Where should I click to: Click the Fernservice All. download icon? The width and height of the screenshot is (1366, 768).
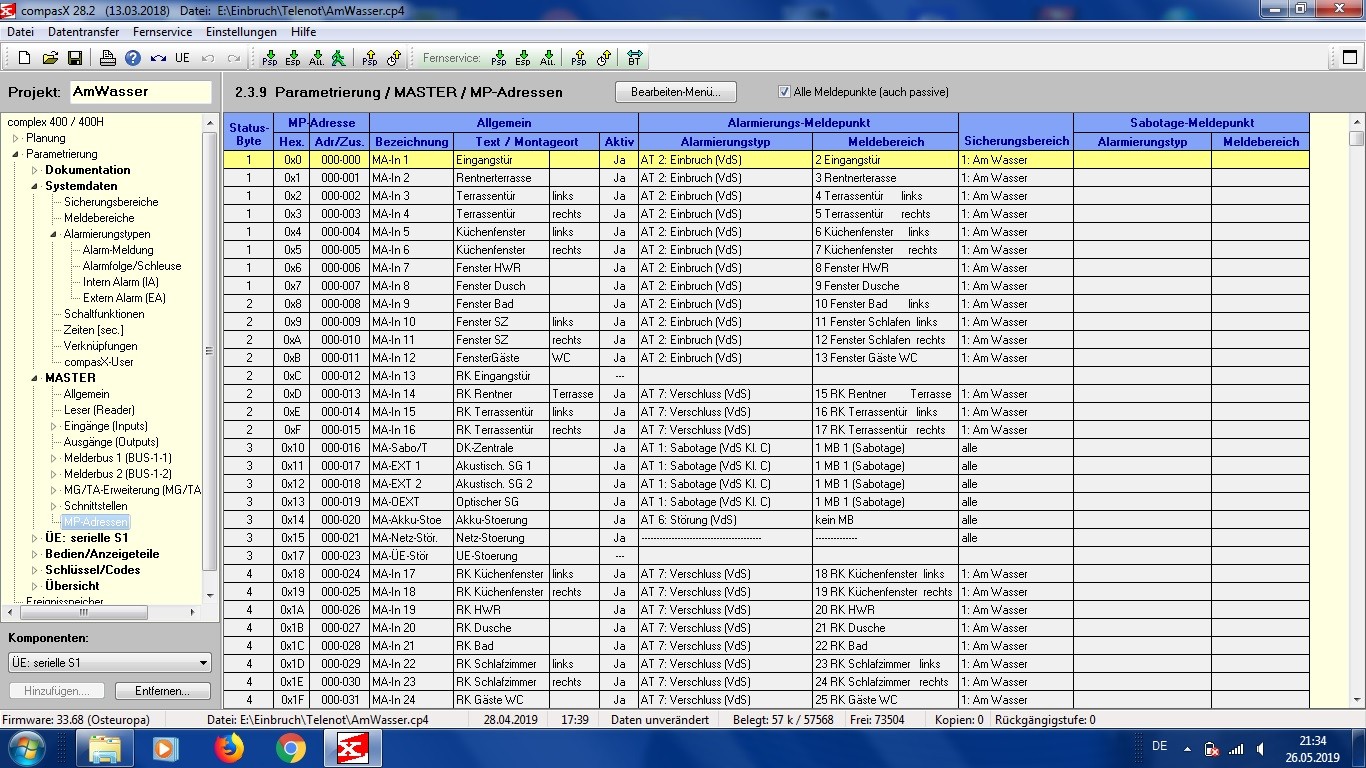click(x=547, y=58)
